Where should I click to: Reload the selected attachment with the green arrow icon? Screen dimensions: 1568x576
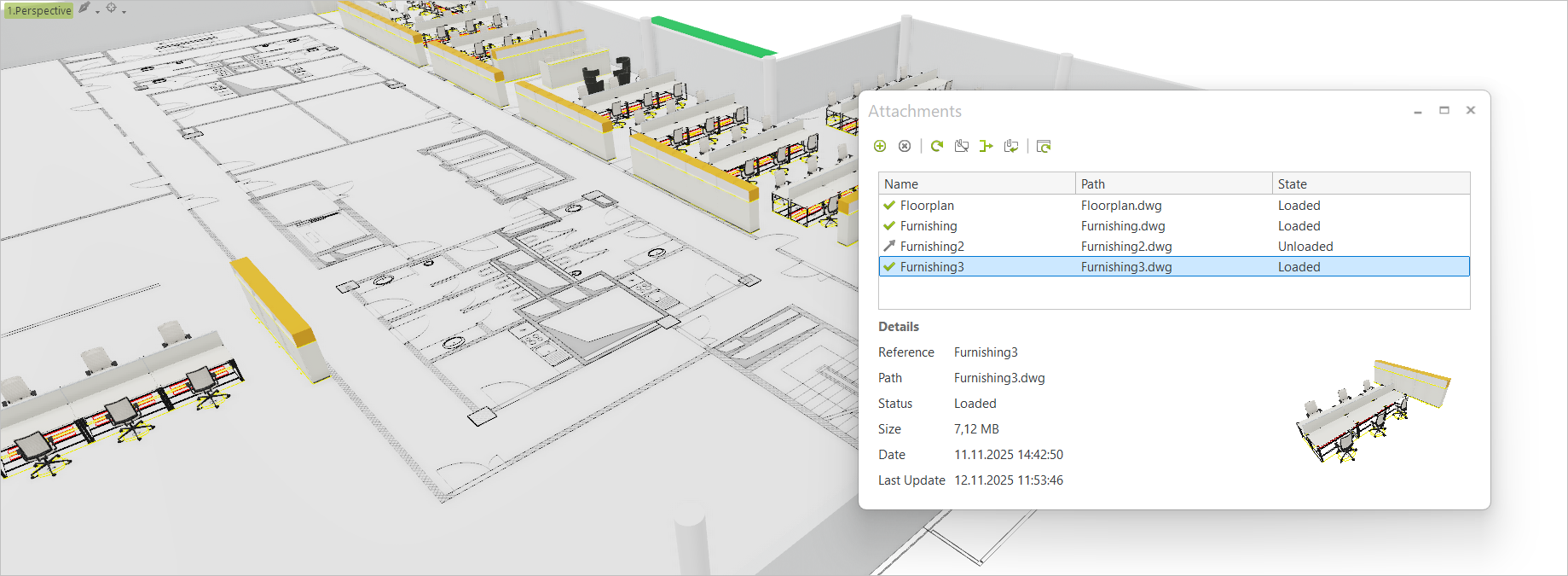click(937, 147)
